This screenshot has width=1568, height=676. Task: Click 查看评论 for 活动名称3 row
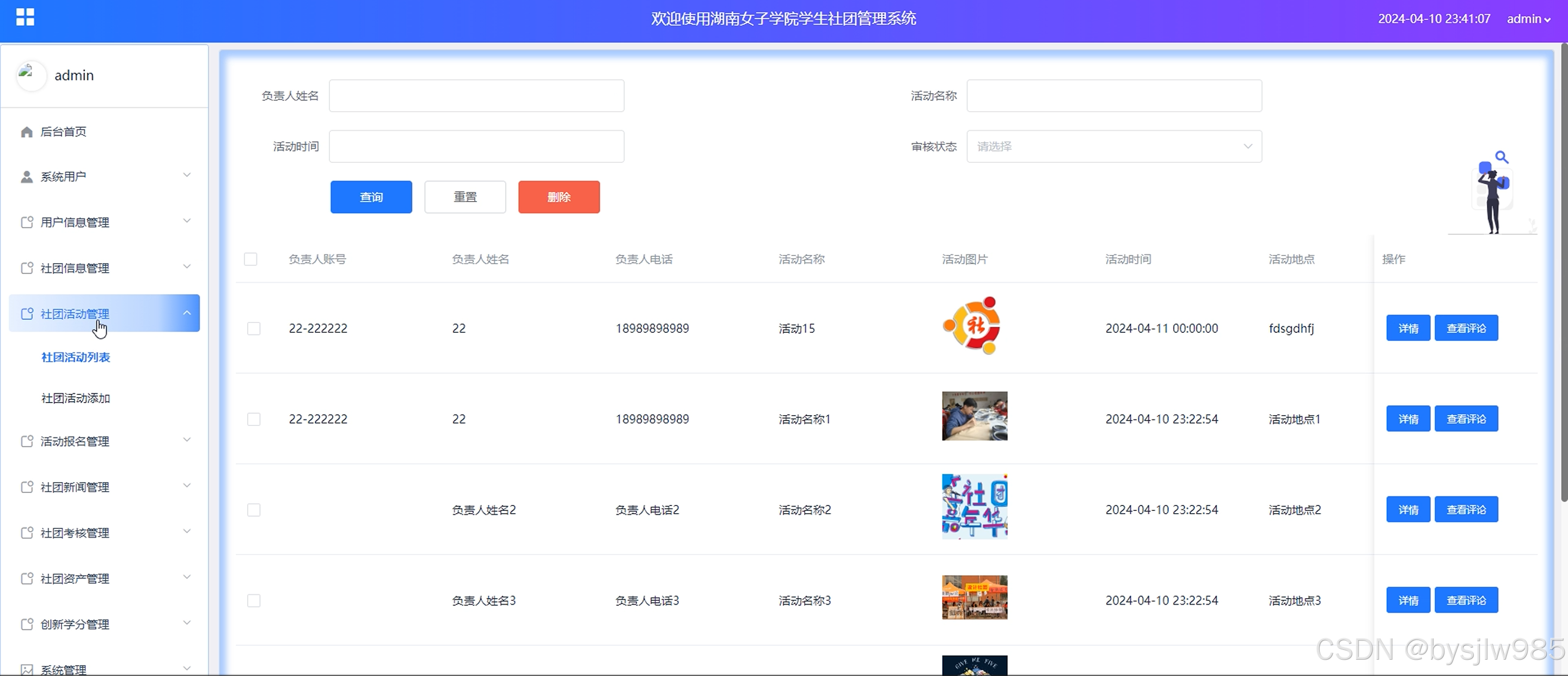tap(1466, 600)
